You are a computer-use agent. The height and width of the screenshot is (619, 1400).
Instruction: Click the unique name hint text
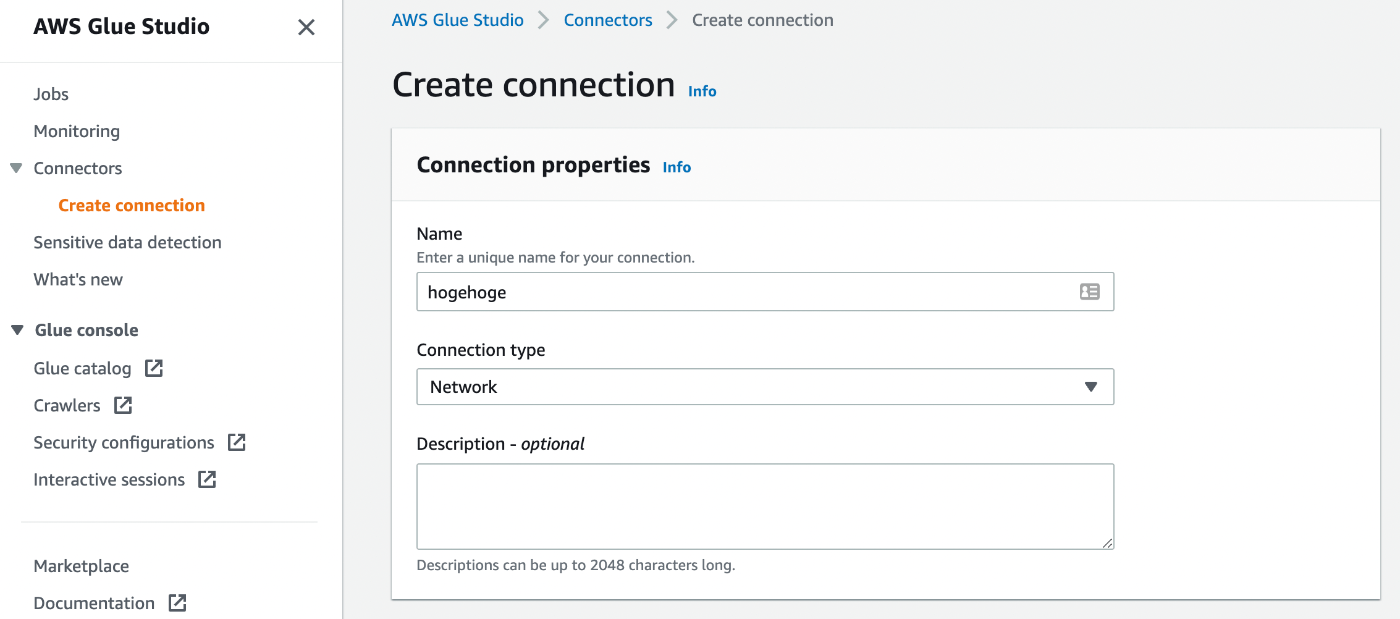point(555,257)
